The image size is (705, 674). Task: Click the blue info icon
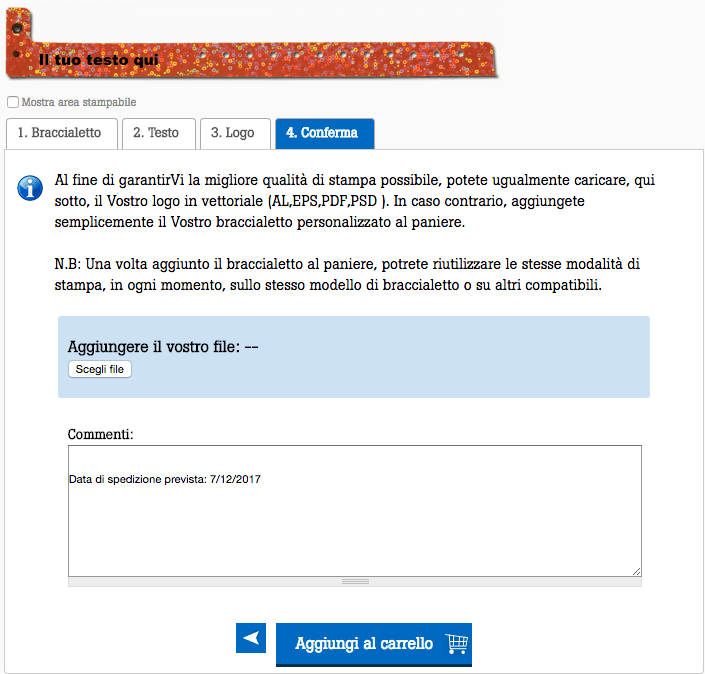pyautogui.click(x=30, y=187)
